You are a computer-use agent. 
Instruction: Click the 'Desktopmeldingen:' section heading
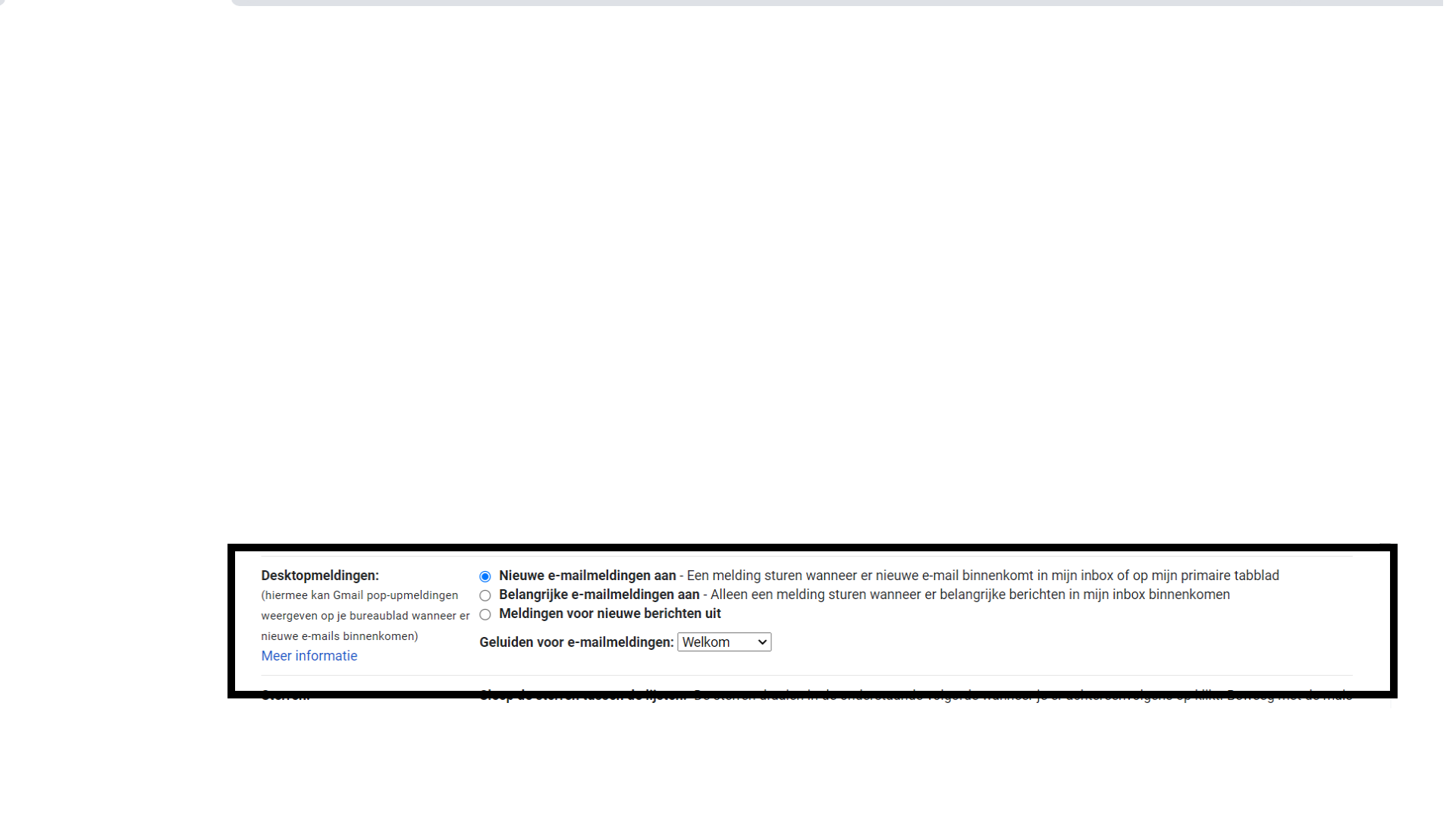319,576
